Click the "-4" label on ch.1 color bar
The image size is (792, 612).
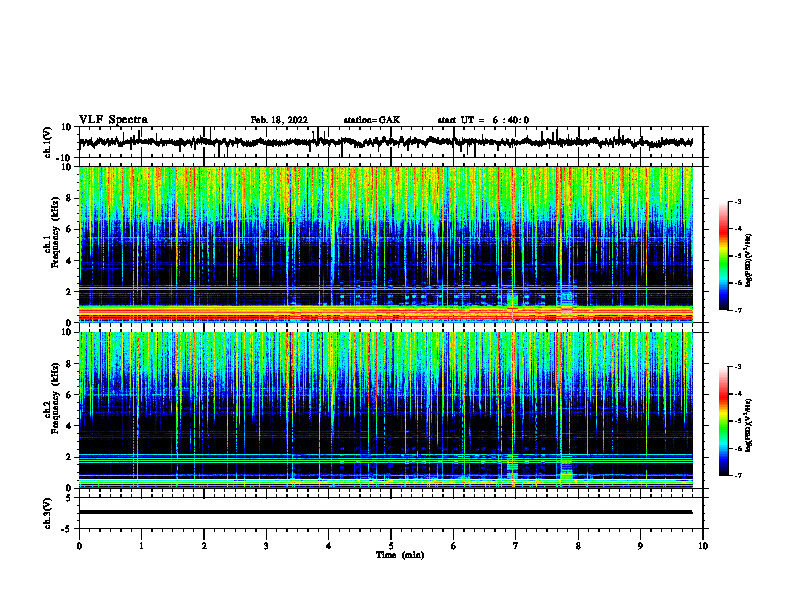click(x=737, y=229)
